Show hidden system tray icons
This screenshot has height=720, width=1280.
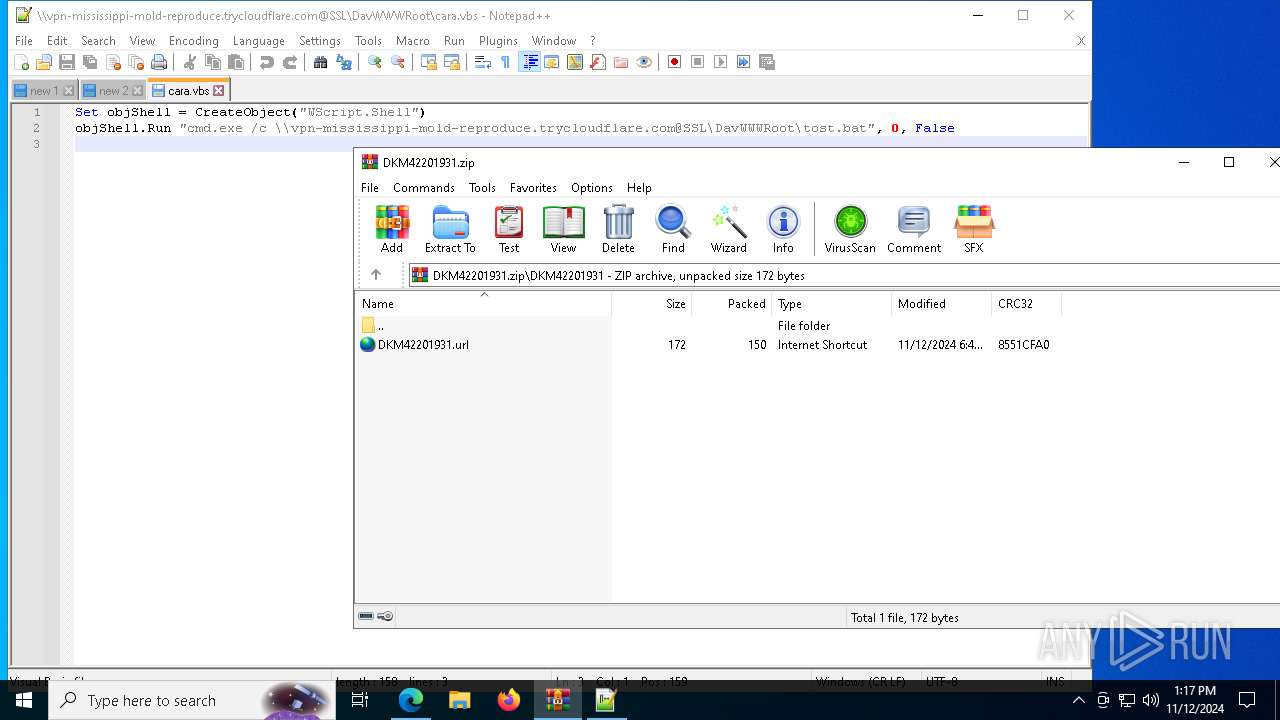(x=1078, y=700)
